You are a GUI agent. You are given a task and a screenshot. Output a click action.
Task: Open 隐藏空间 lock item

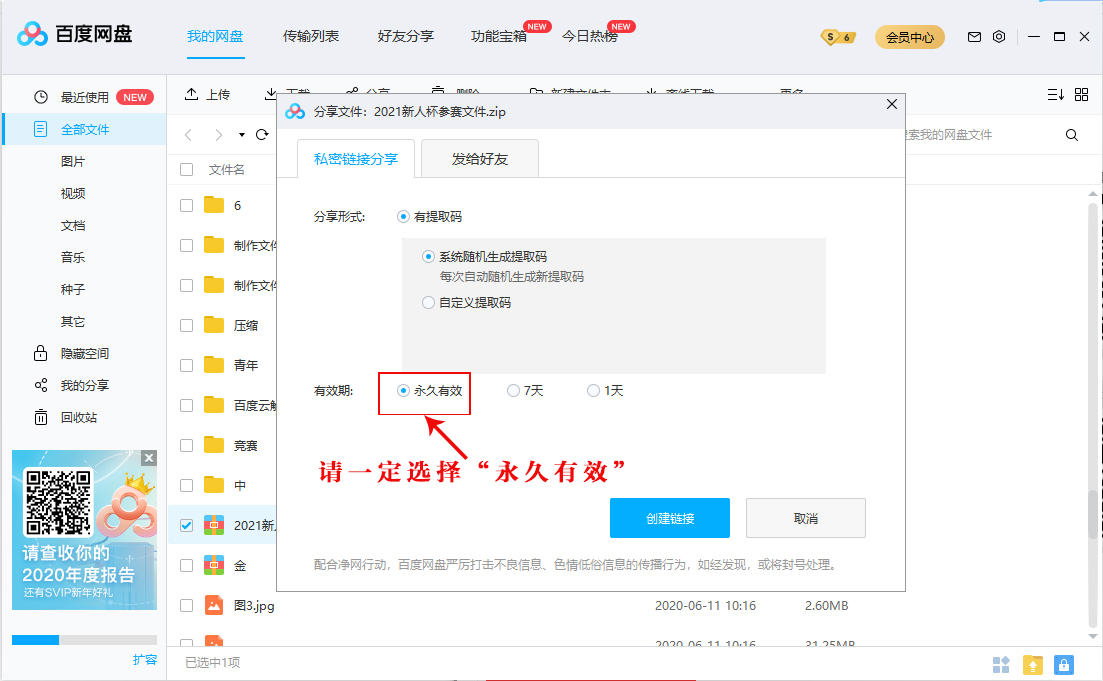coord(84,353)
